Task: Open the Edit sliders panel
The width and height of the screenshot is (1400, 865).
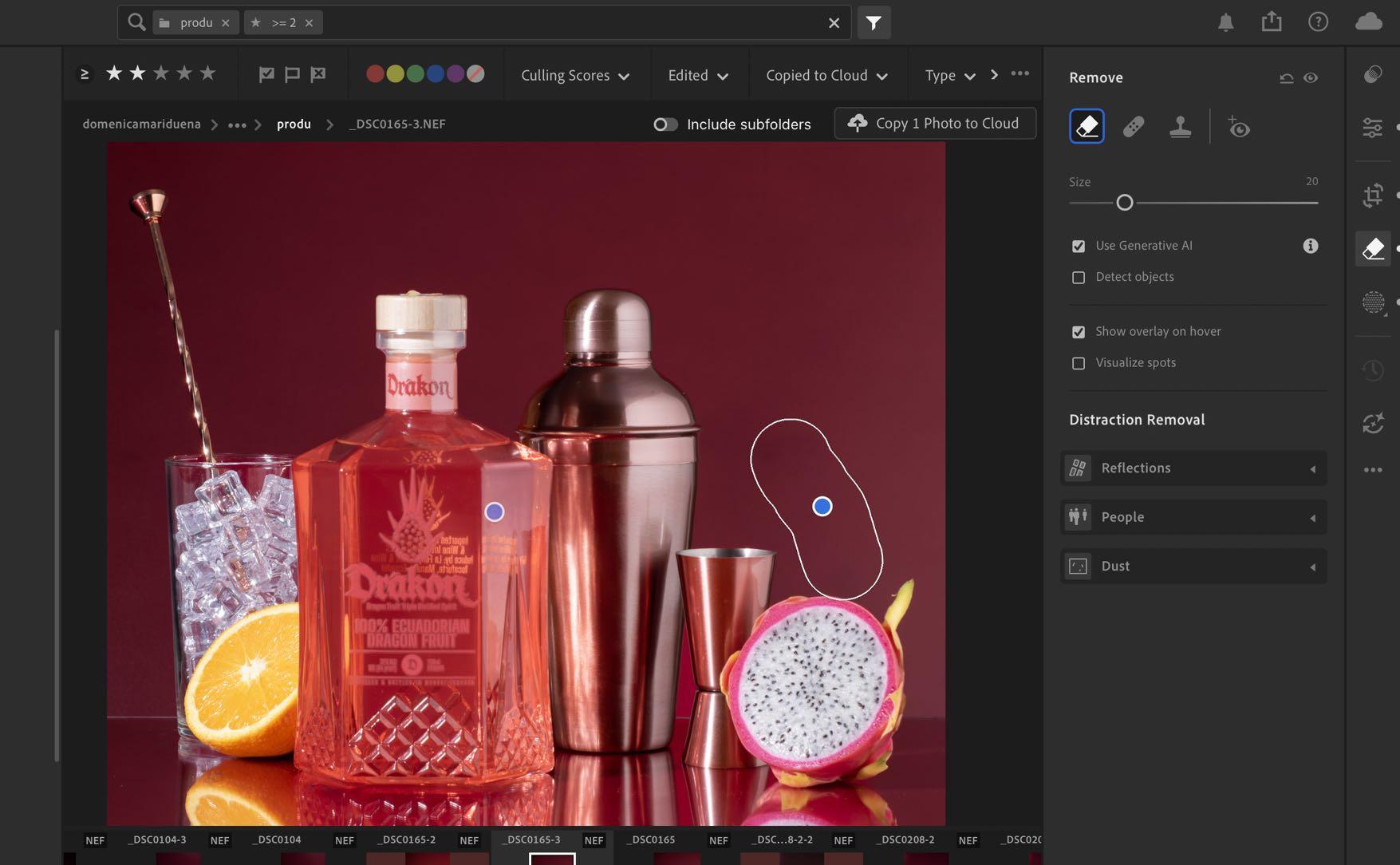Action: pos(1372,128)
